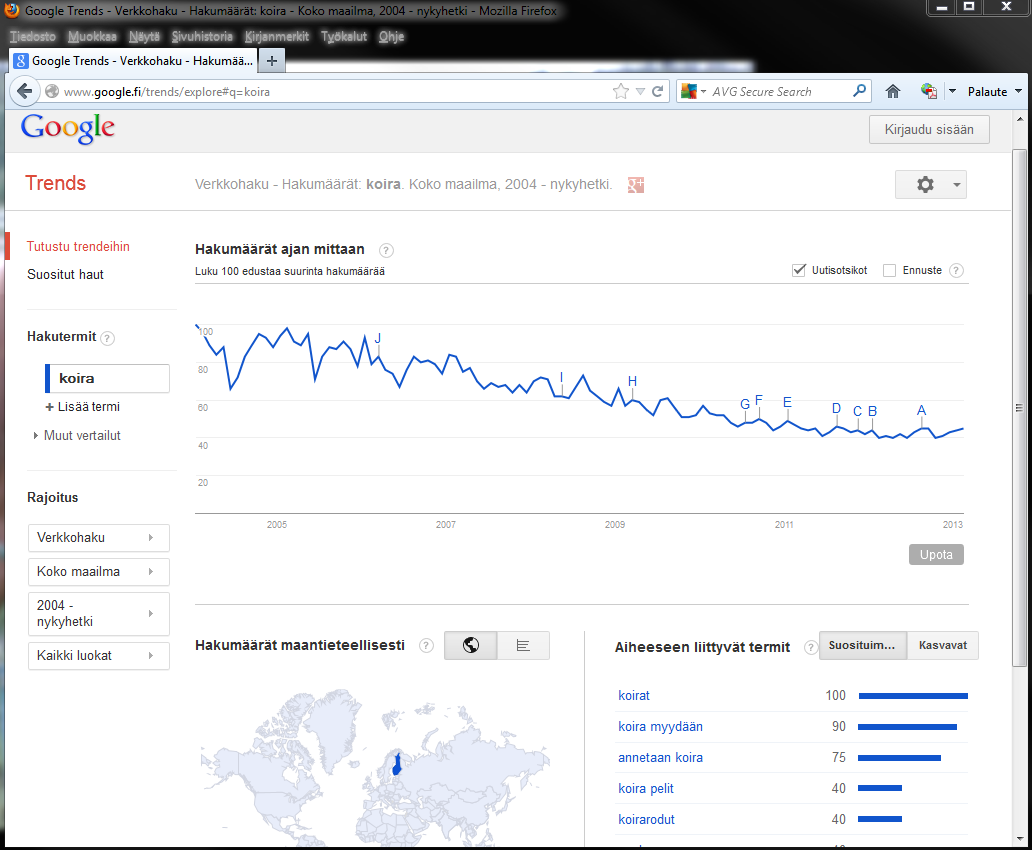Viewport: 1032px width, 850px height.
Task: Open the Palaute dropdown arrow
Action: click(1019, 92)
